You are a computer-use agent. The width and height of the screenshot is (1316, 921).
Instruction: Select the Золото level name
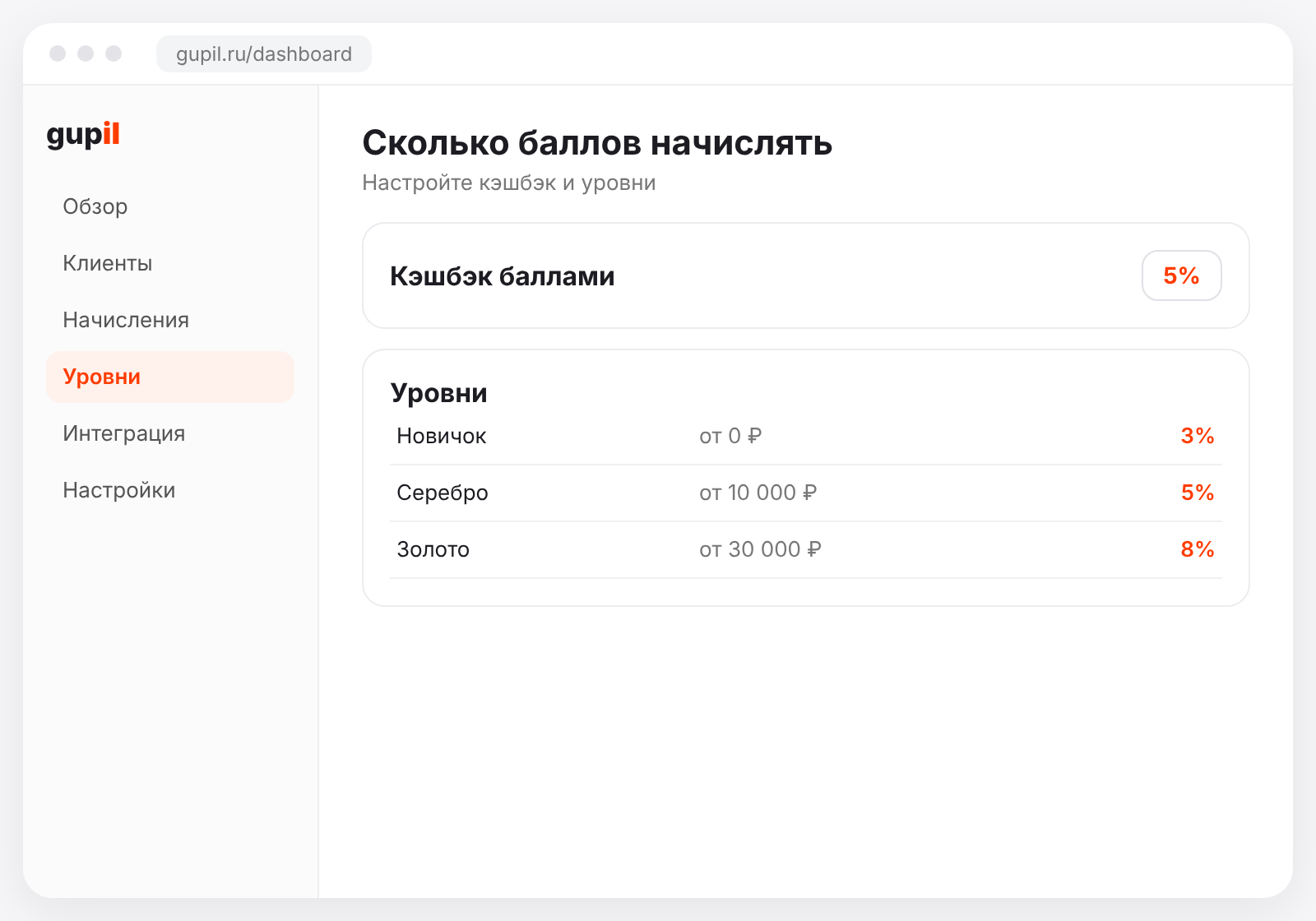(433, 549)
